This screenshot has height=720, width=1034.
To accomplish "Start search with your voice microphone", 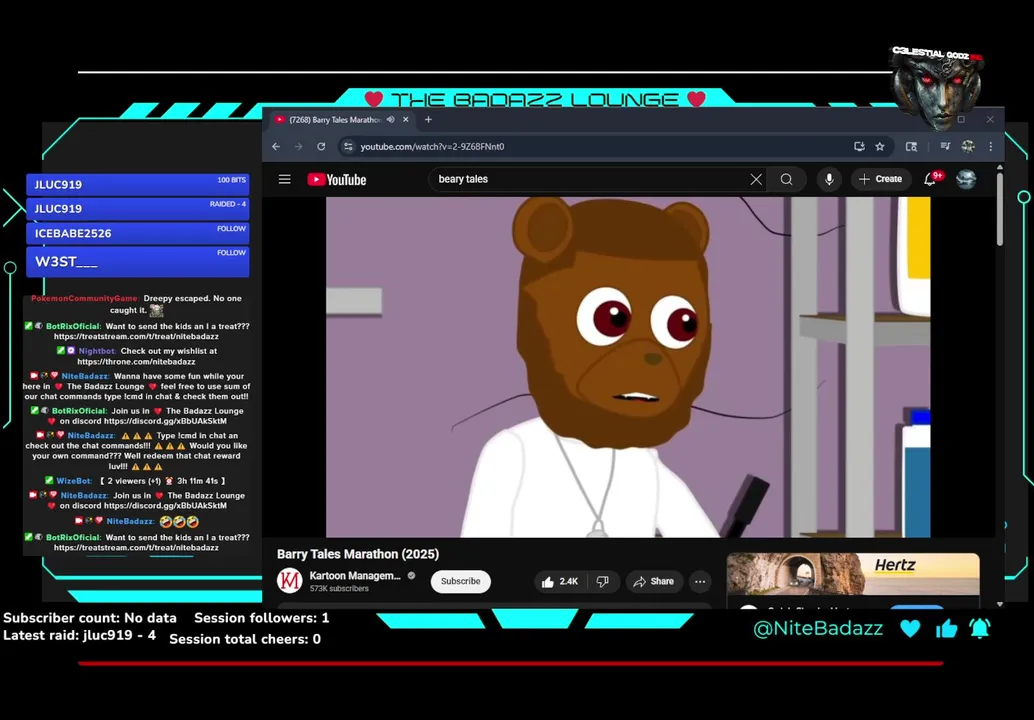I will (829, 179).
